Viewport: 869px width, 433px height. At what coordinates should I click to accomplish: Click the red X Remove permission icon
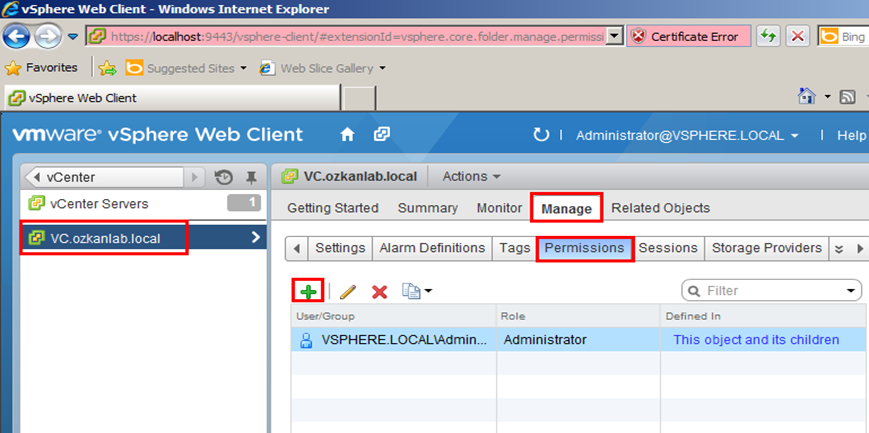click(x=379, y=292)
